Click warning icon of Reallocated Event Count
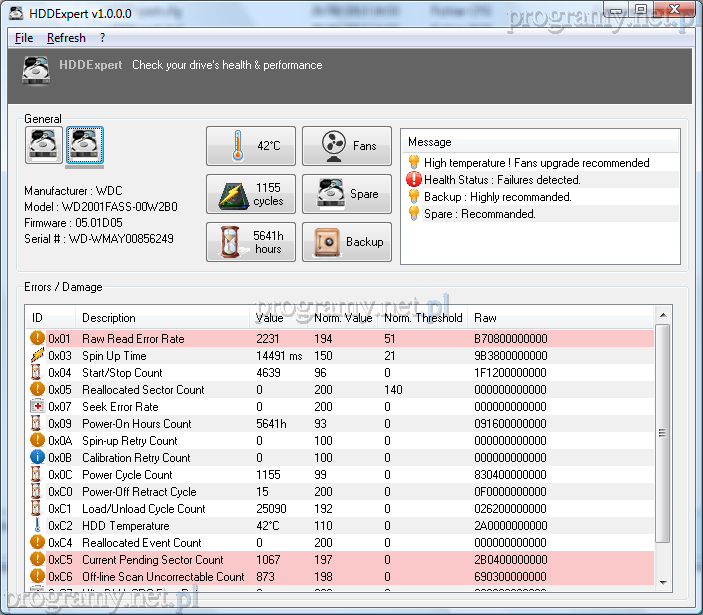The height and width of the screenshot is (615, 703). click(37, 542)
